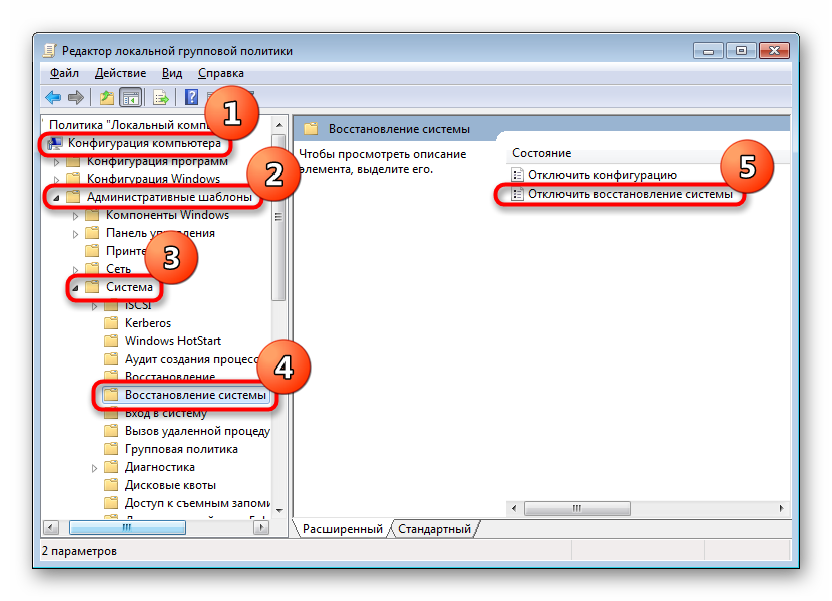Collapse the Система node
The width and height of the screenshot is (832, 601).
coord(75,288)
